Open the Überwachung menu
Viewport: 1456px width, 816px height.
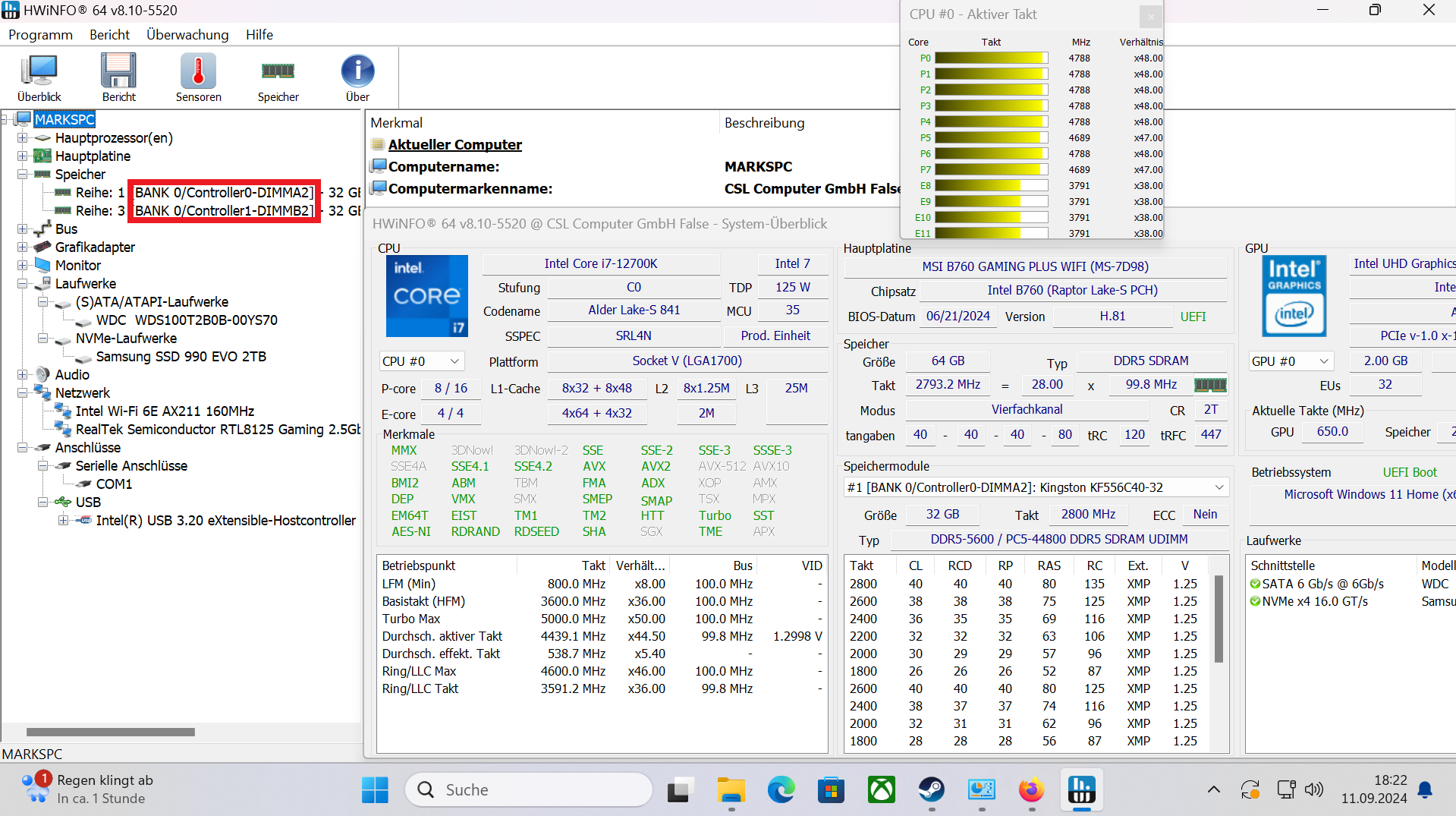tap(187, 35)
